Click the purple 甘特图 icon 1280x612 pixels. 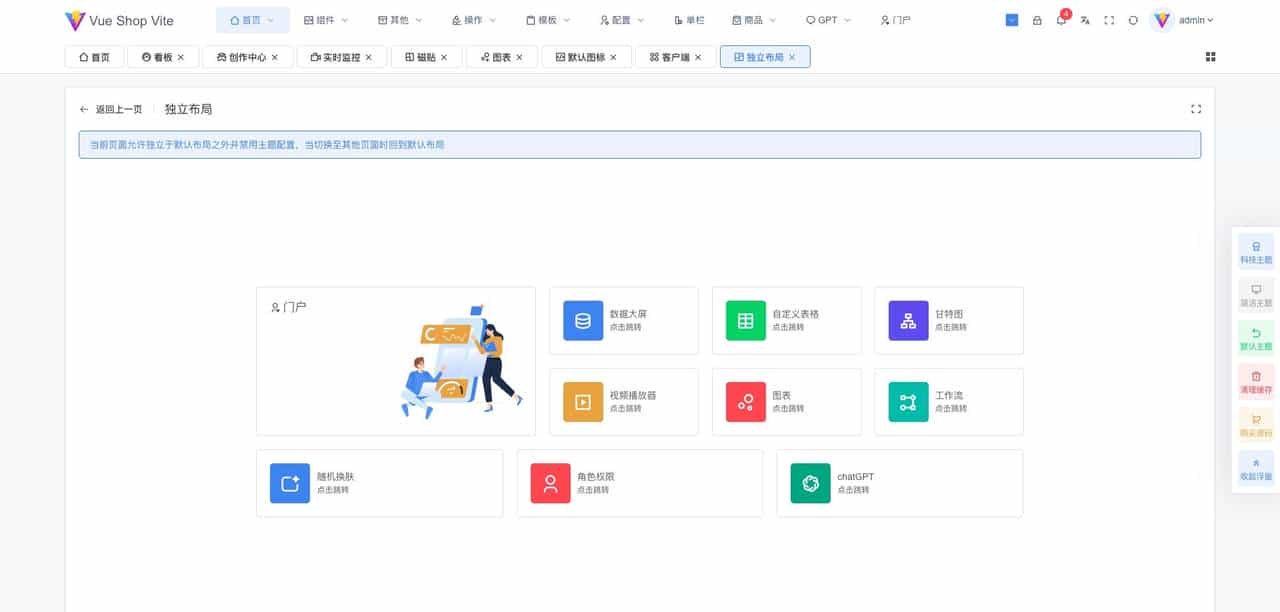(x=906, y=320)
